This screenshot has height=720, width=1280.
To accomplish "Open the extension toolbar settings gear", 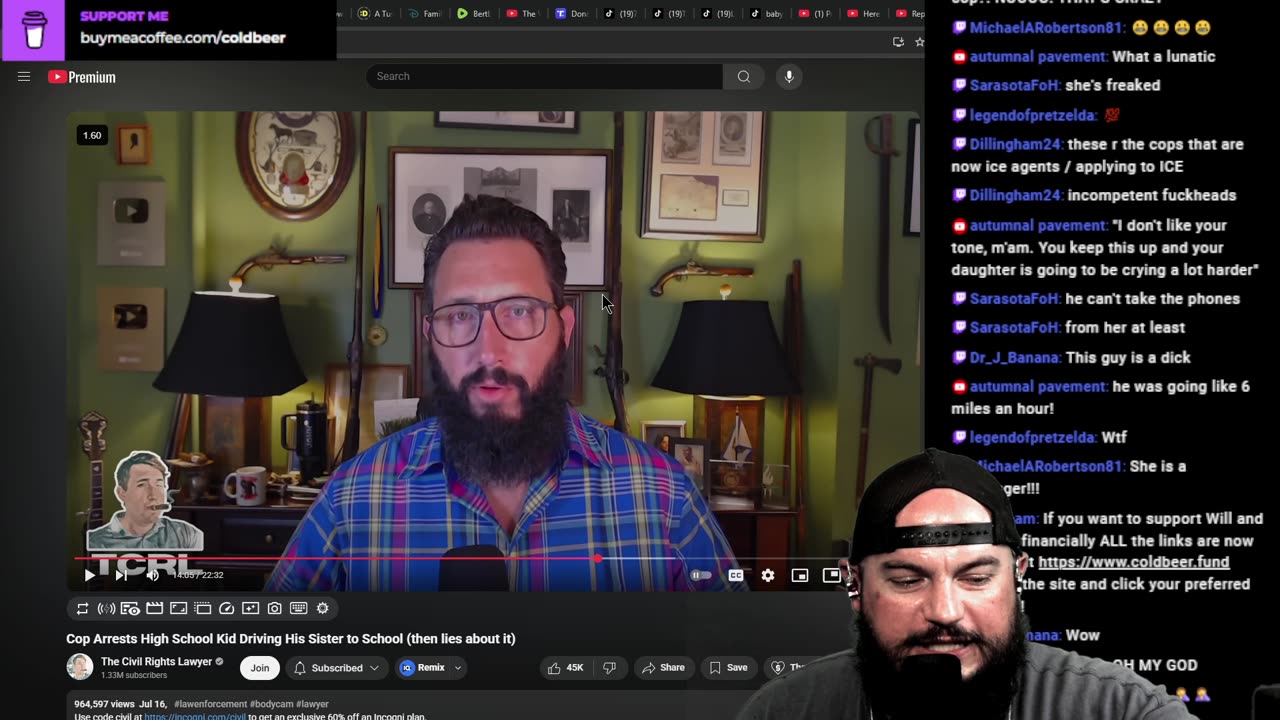I will (x=322, y=608).
